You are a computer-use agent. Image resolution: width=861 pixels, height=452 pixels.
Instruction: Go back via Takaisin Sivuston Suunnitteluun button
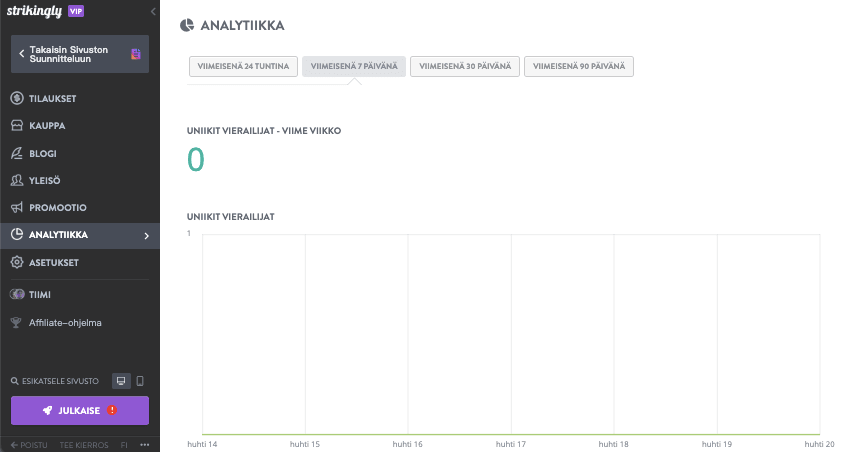tap(80, 54)
